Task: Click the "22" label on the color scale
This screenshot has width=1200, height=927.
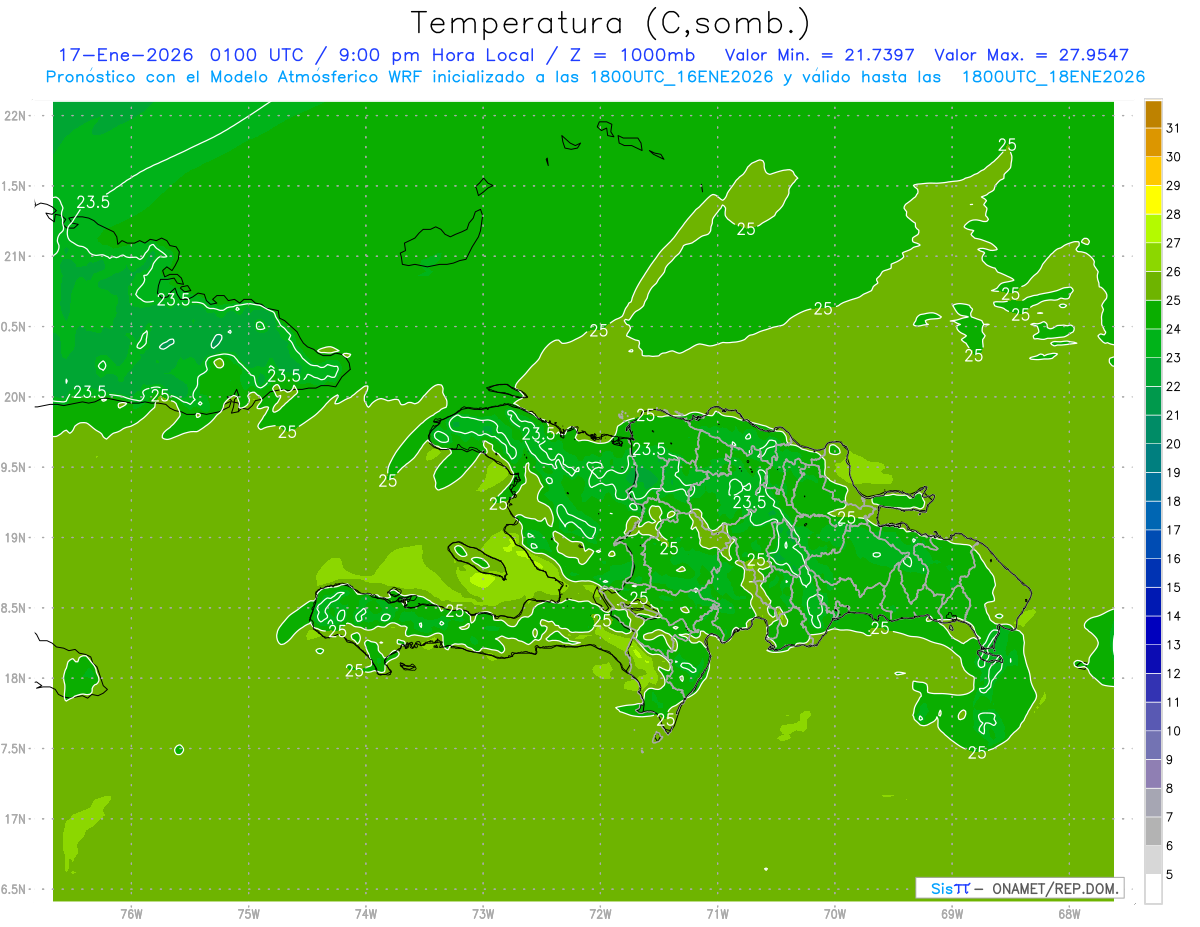Action: (x=1174, y=387)
